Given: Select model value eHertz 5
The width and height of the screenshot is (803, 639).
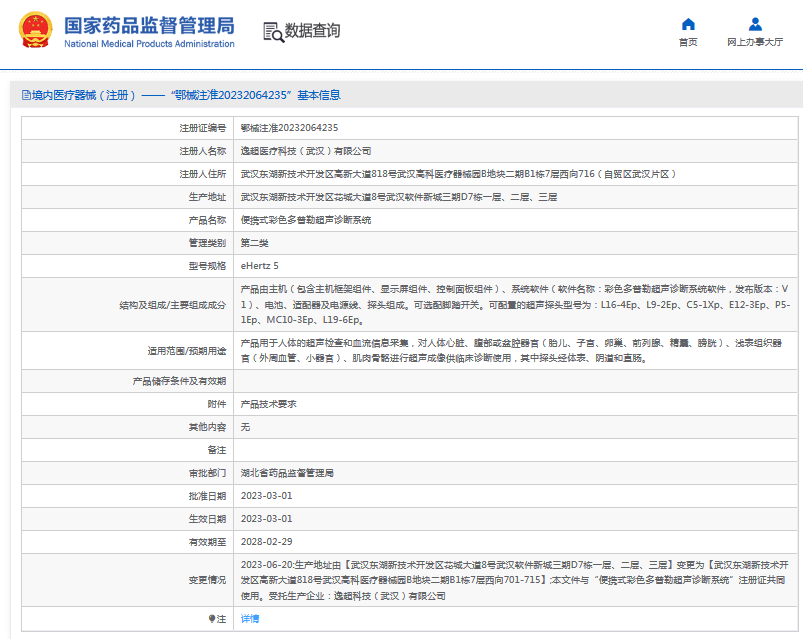Looking at the screenshot, I should [260, 266].
